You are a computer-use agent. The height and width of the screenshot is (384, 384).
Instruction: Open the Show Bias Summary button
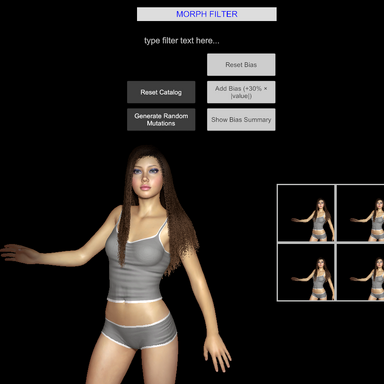click(241, 119)
